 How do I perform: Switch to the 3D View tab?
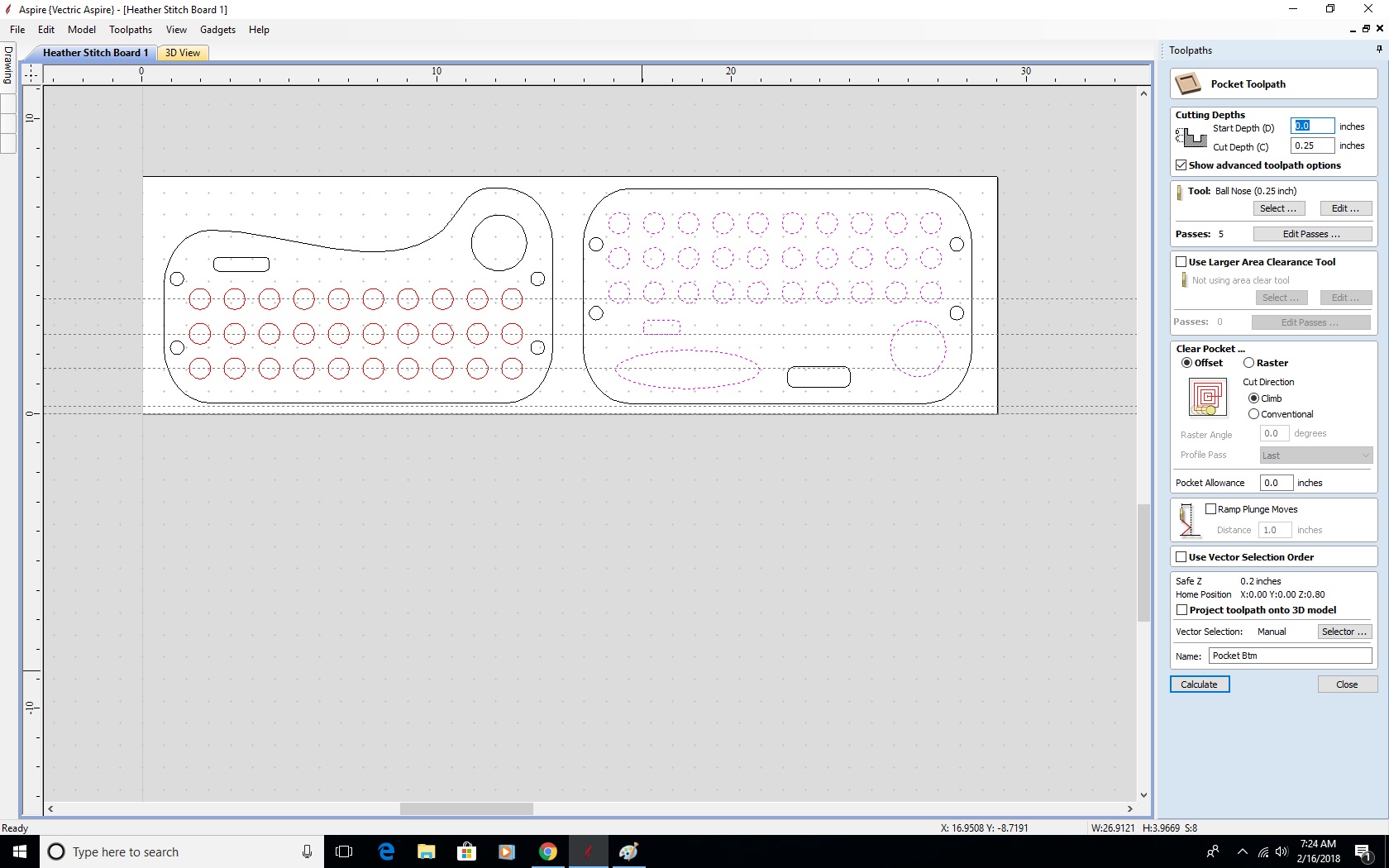183,53
